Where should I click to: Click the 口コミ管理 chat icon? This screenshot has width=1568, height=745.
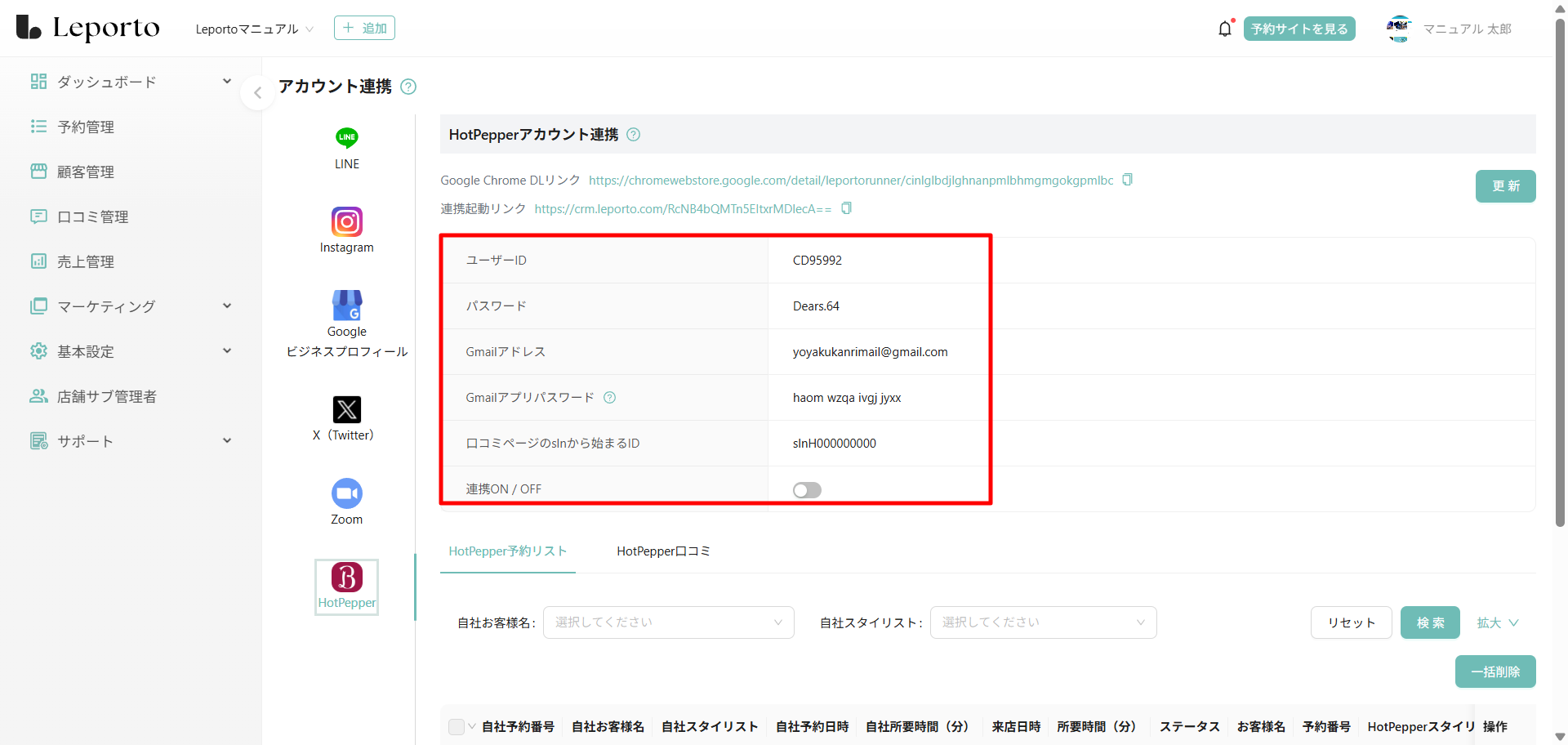38,216
